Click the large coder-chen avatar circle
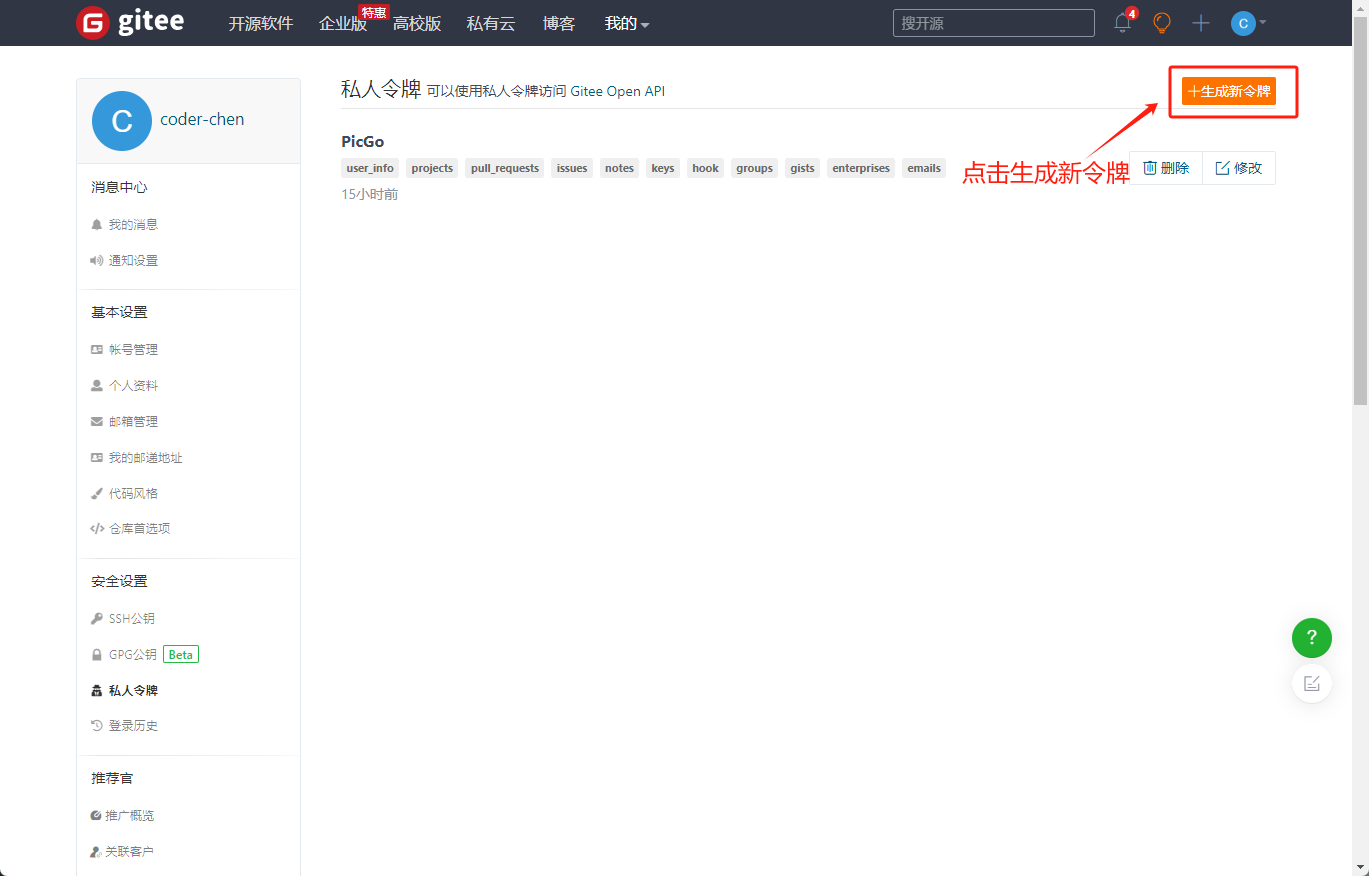 [122, 121]
